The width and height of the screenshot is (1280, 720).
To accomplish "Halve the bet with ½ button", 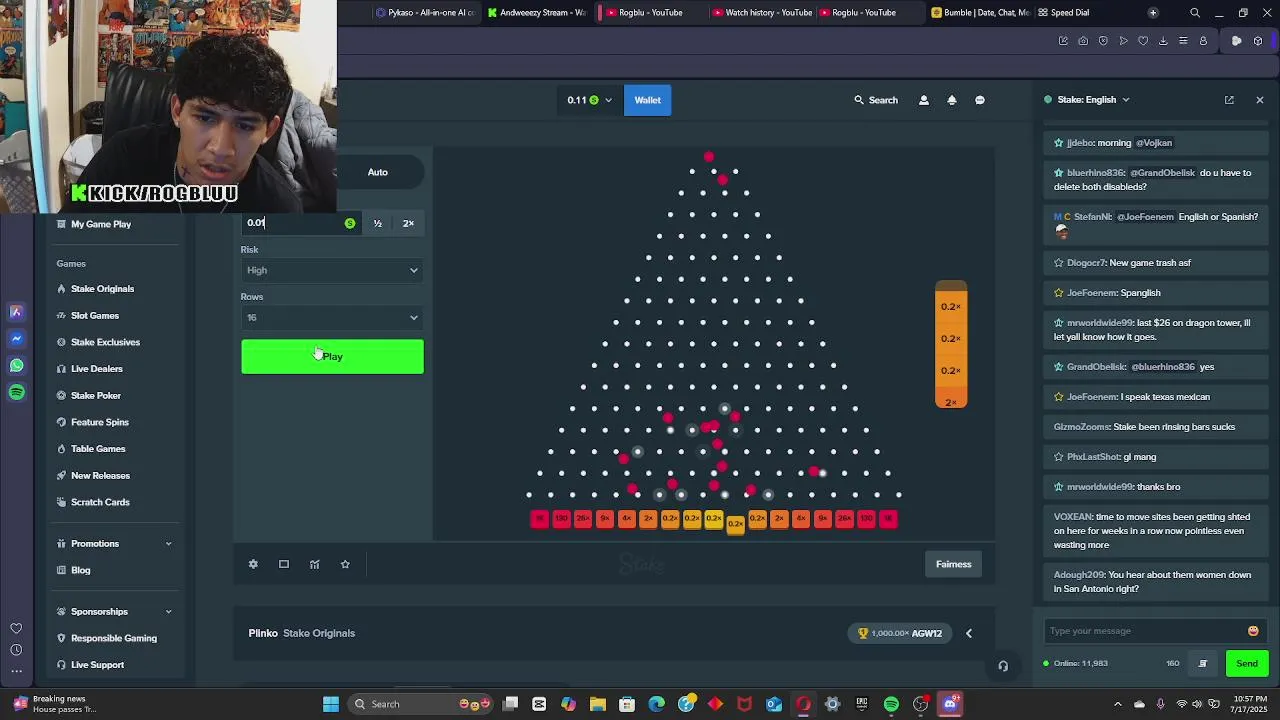I will click(x=378, y=223).
